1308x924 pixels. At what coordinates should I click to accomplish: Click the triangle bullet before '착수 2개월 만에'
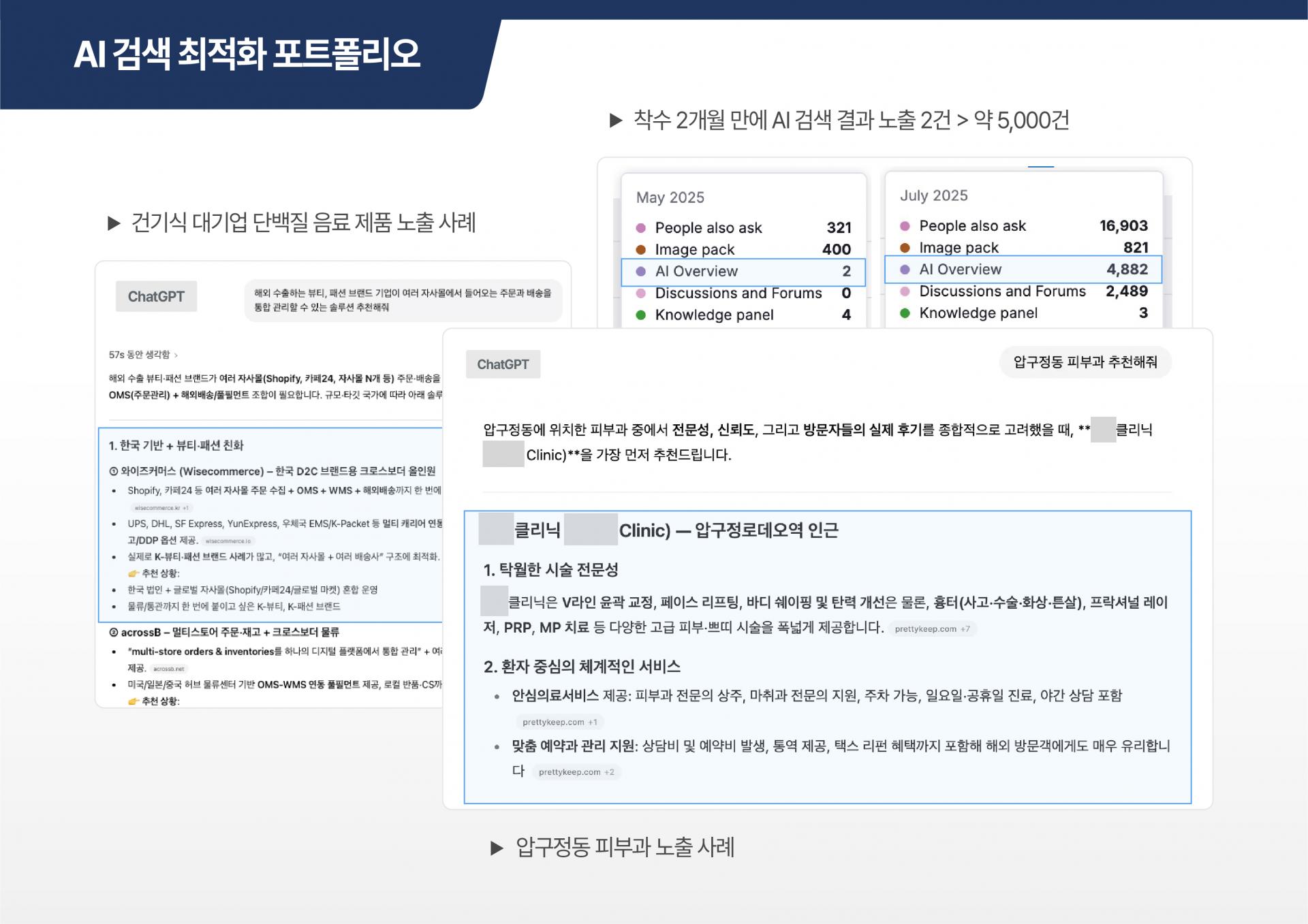(x=616, y=121)
